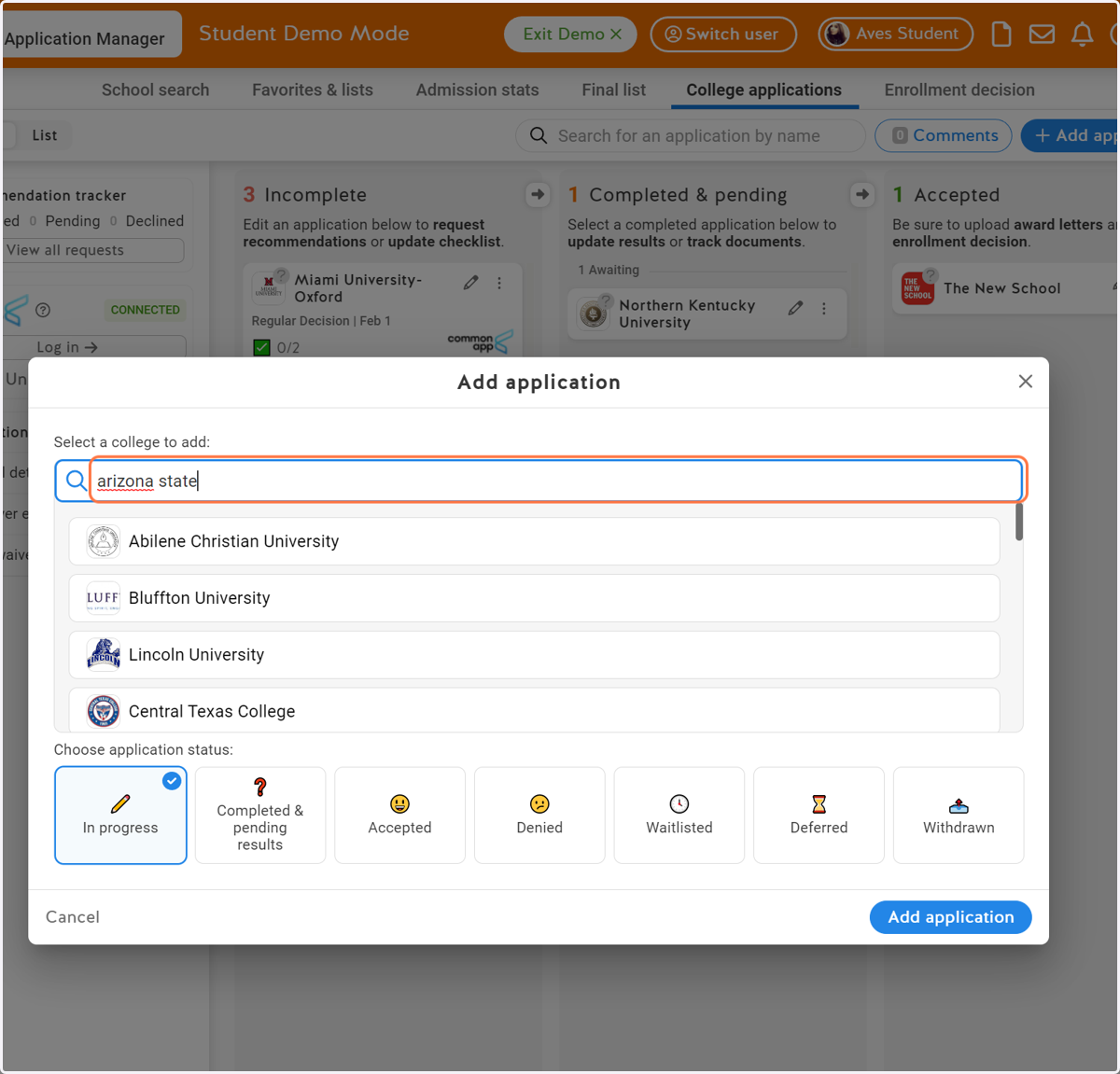
Task: Click the magnifier icon in college search
Action: click(x=76, y=481)
